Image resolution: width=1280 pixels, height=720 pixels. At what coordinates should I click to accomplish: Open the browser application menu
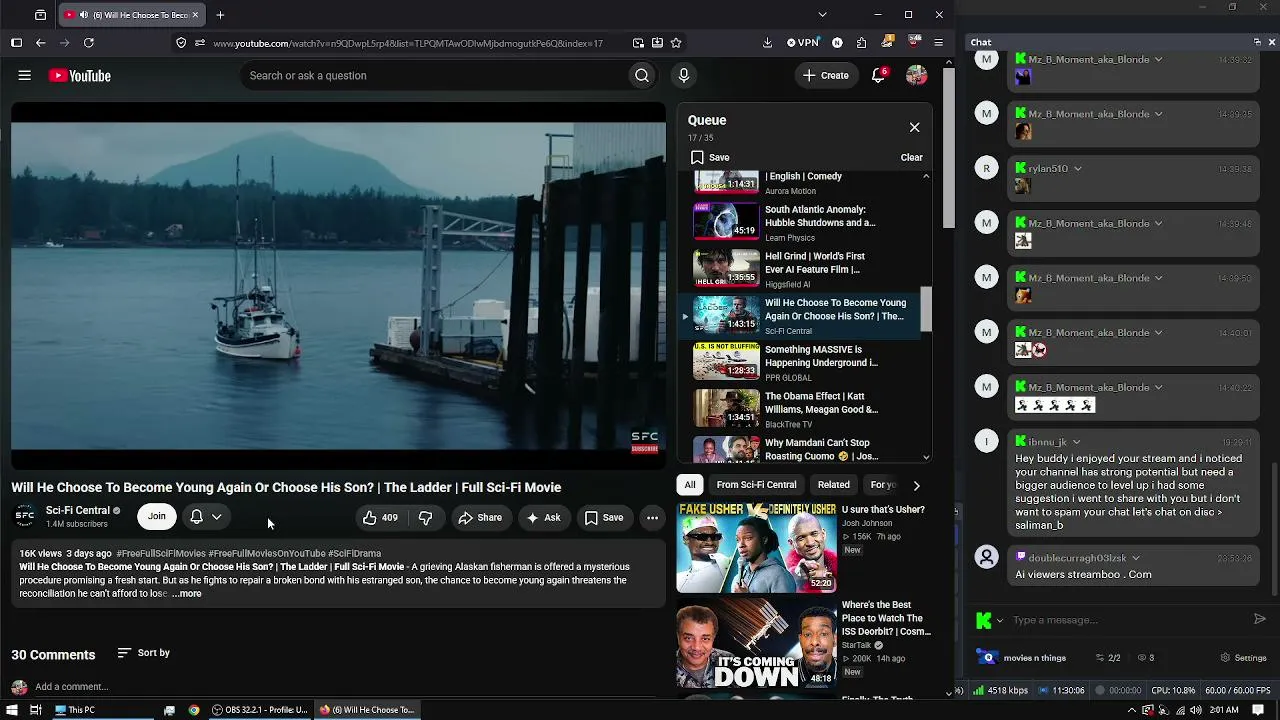938,43
